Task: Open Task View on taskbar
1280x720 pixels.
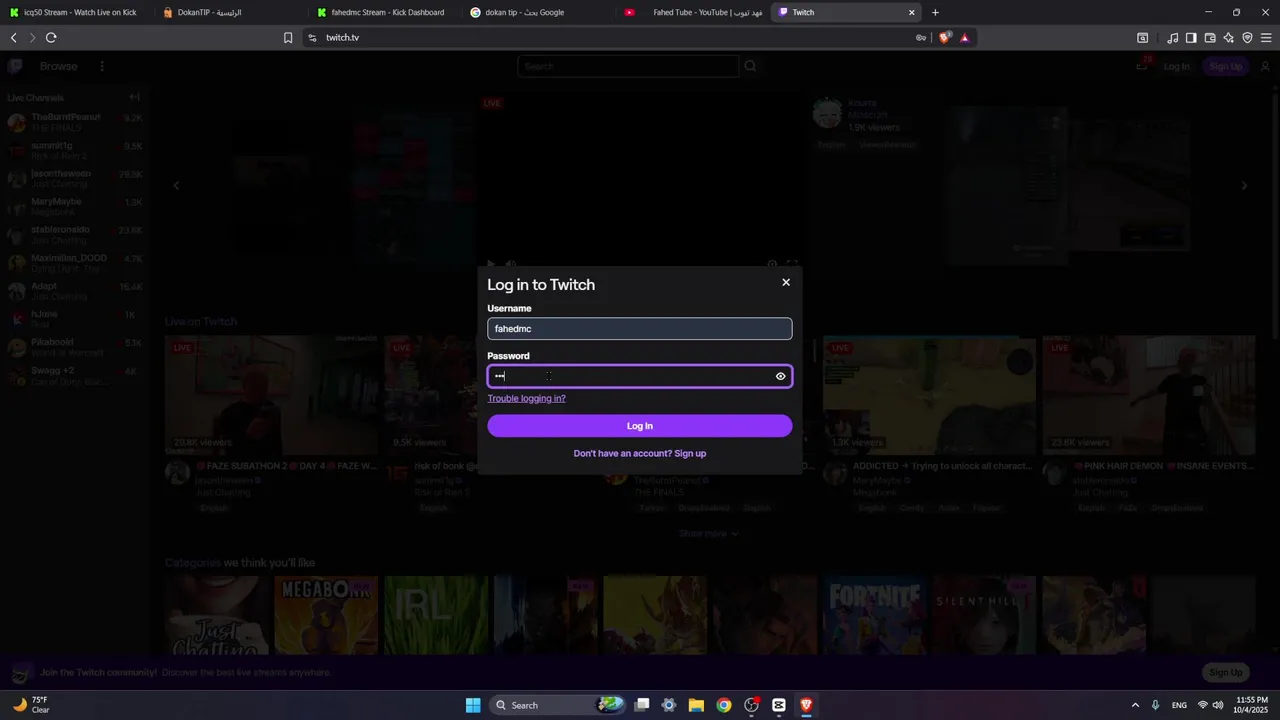Action: (642, 705)
